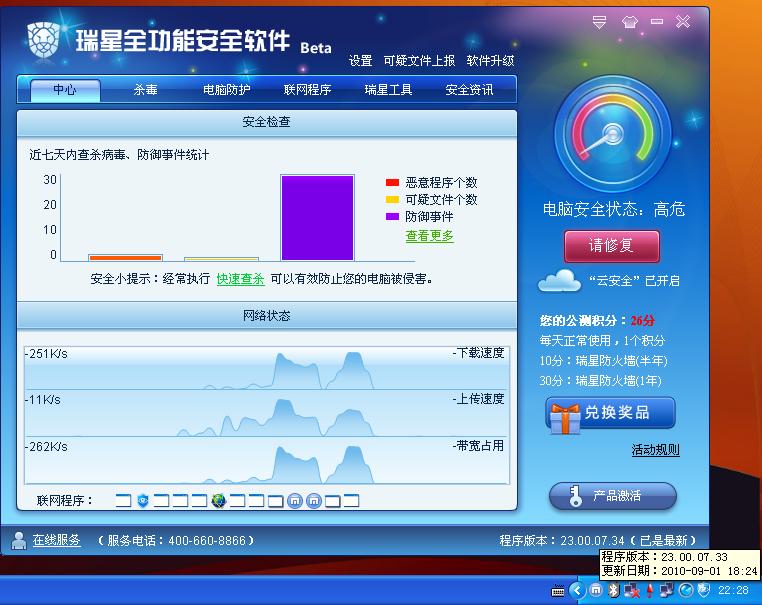This screenshot has height=605, width=762.
Task: Click the 程序版本：23.00.07.34 version text
Action: pyautogui.click(x=562, y=541)
